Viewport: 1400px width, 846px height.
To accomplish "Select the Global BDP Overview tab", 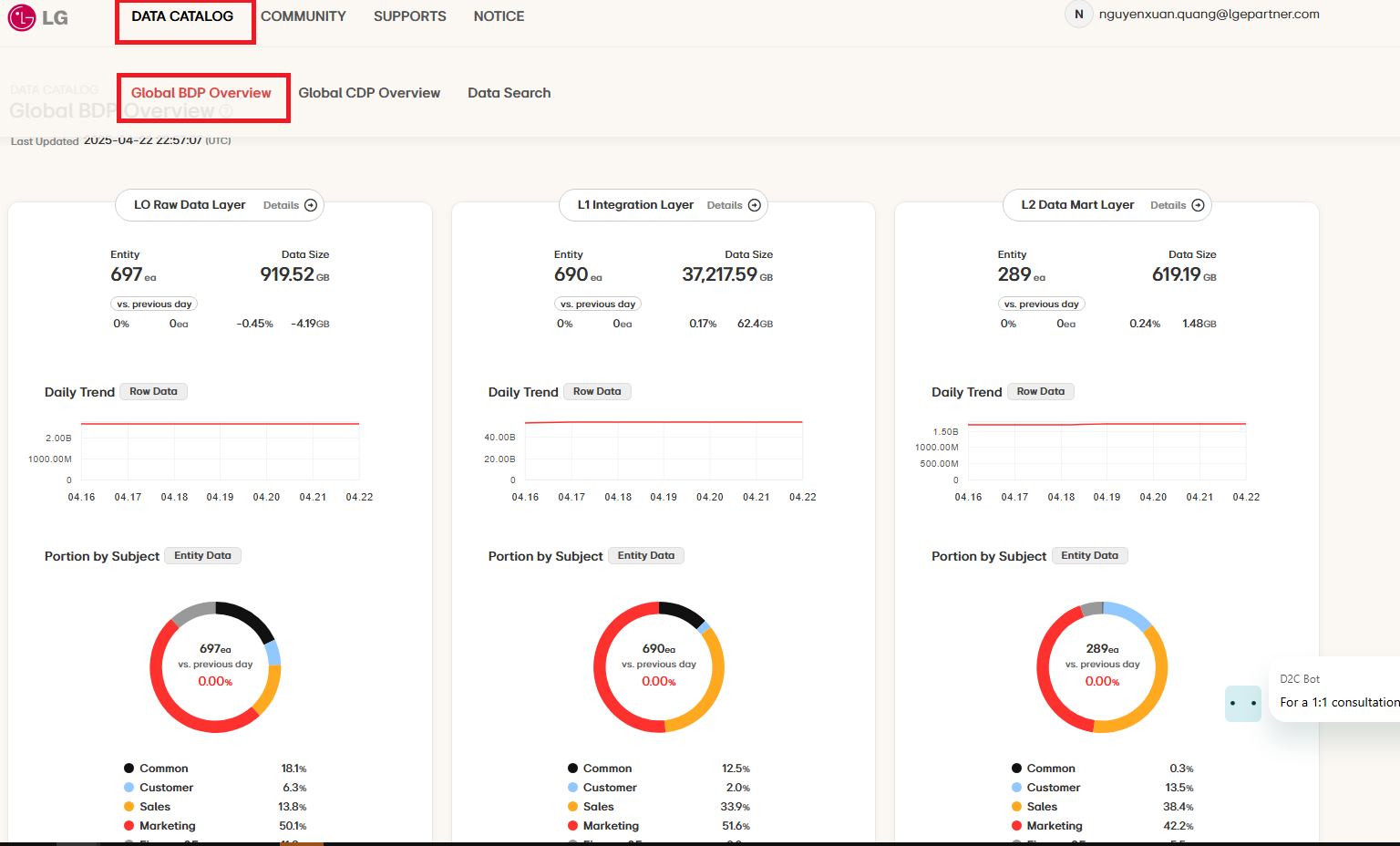I will click(x=201, y=93).
